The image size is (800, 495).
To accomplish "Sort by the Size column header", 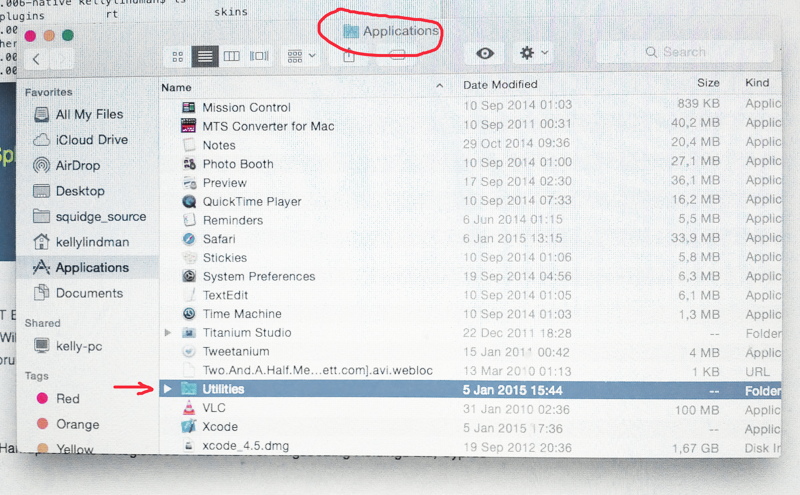I will (708, 83).
